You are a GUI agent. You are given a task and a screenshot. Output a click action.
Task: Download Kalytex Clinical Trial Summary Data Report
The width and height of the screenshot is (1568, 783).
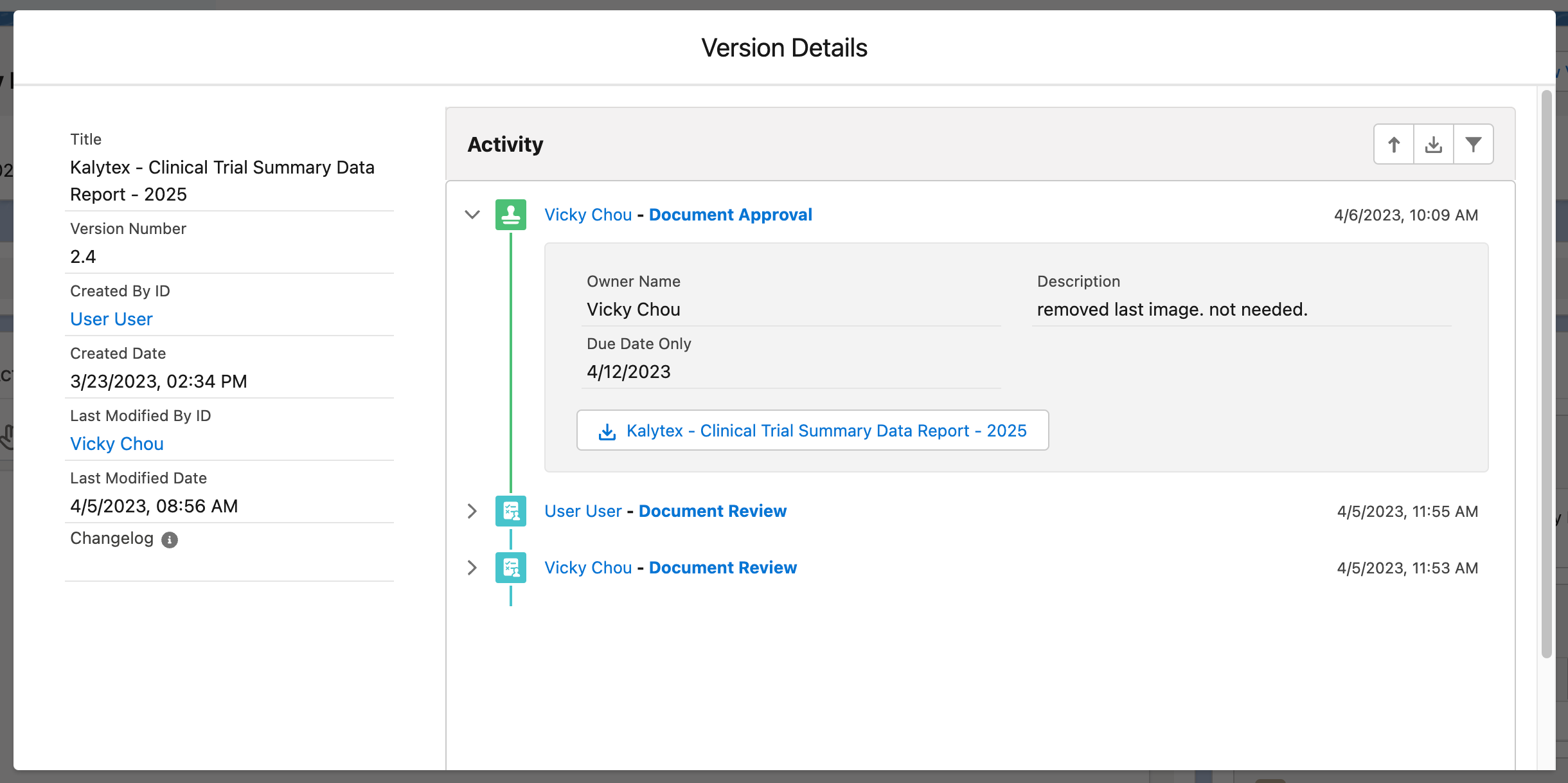click(826, 431)
